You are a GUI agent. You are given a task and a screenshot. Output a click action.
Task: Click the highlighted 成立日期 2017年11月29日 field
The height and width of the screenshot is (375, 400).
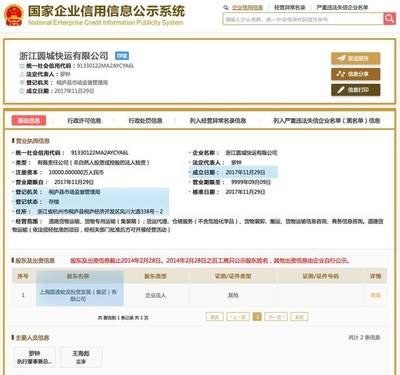point(233,172)
